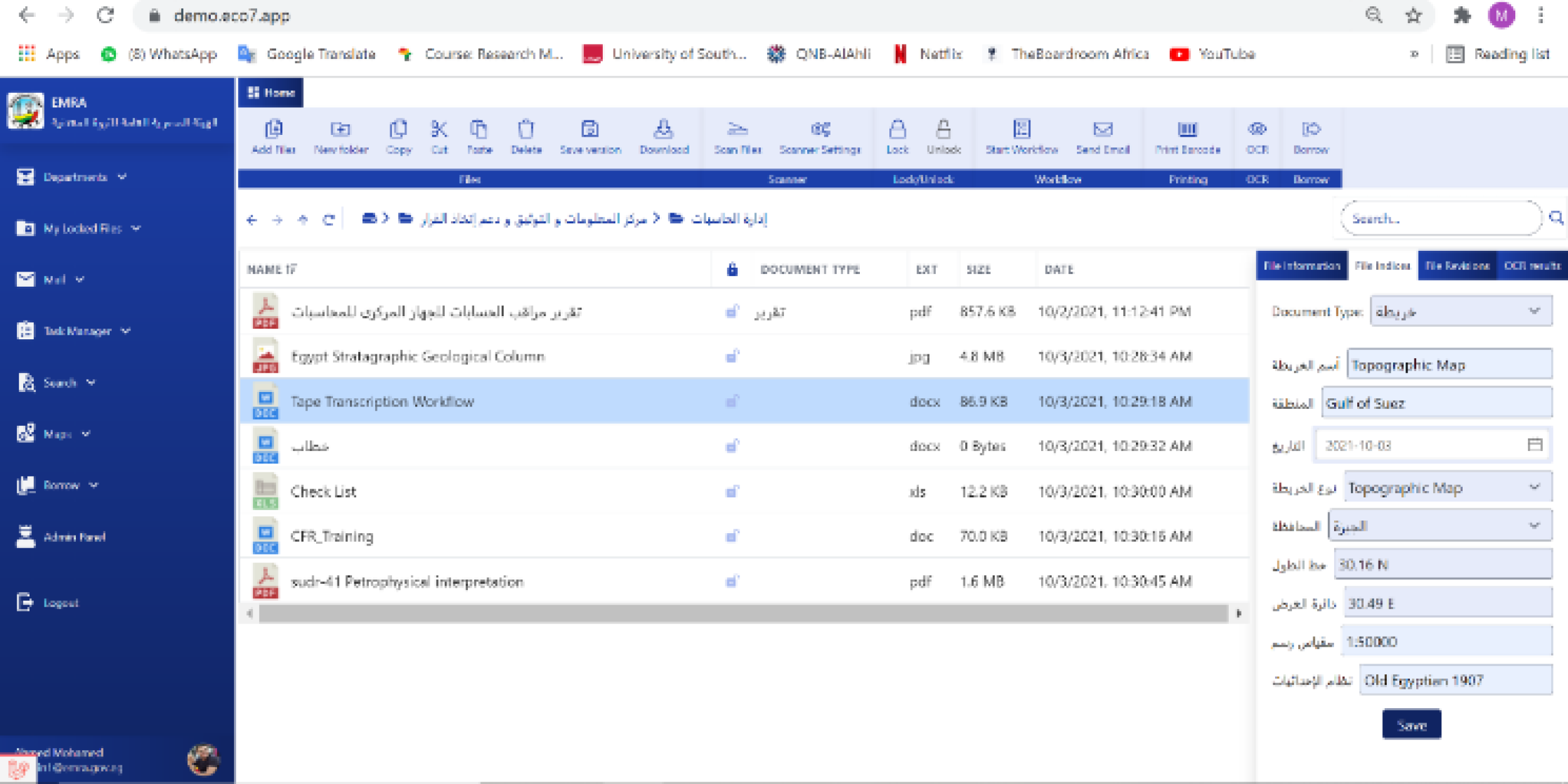The width and height of the screenshot is (1568, 784).
Task: Toggle lock on Check List row
Action: tap(732, 491)
